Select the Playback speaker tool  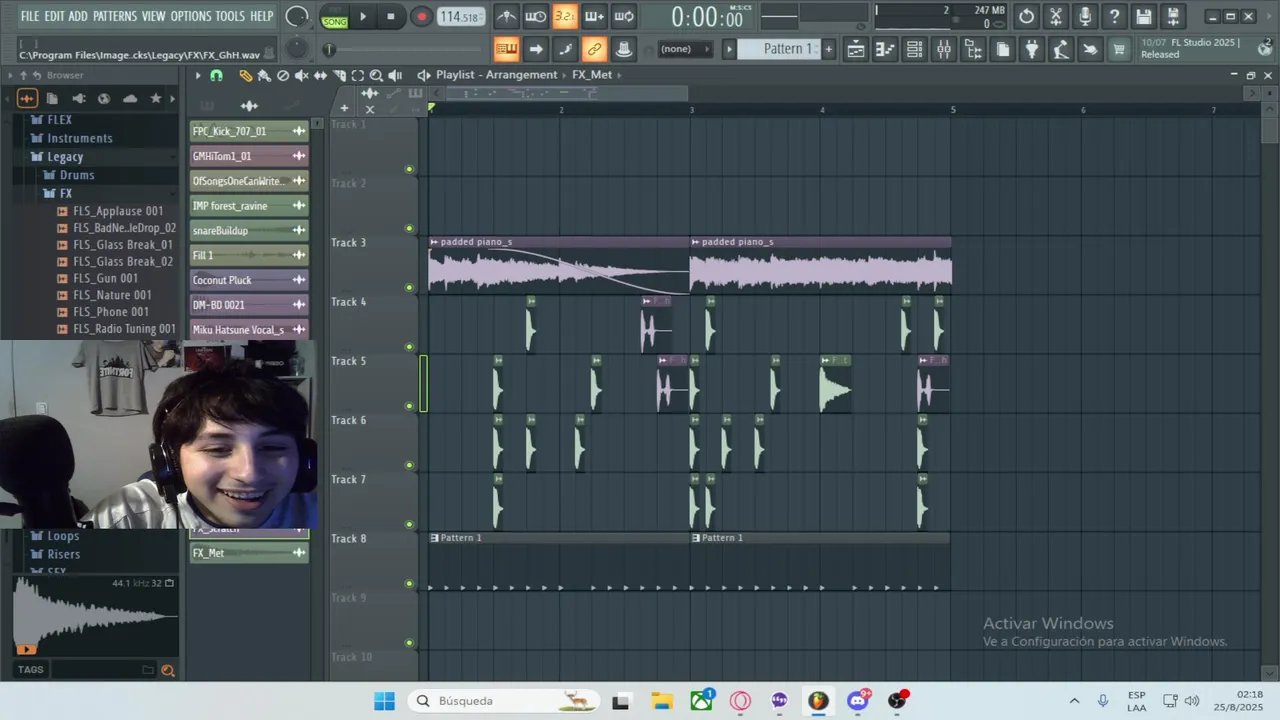tap(395, 75)
